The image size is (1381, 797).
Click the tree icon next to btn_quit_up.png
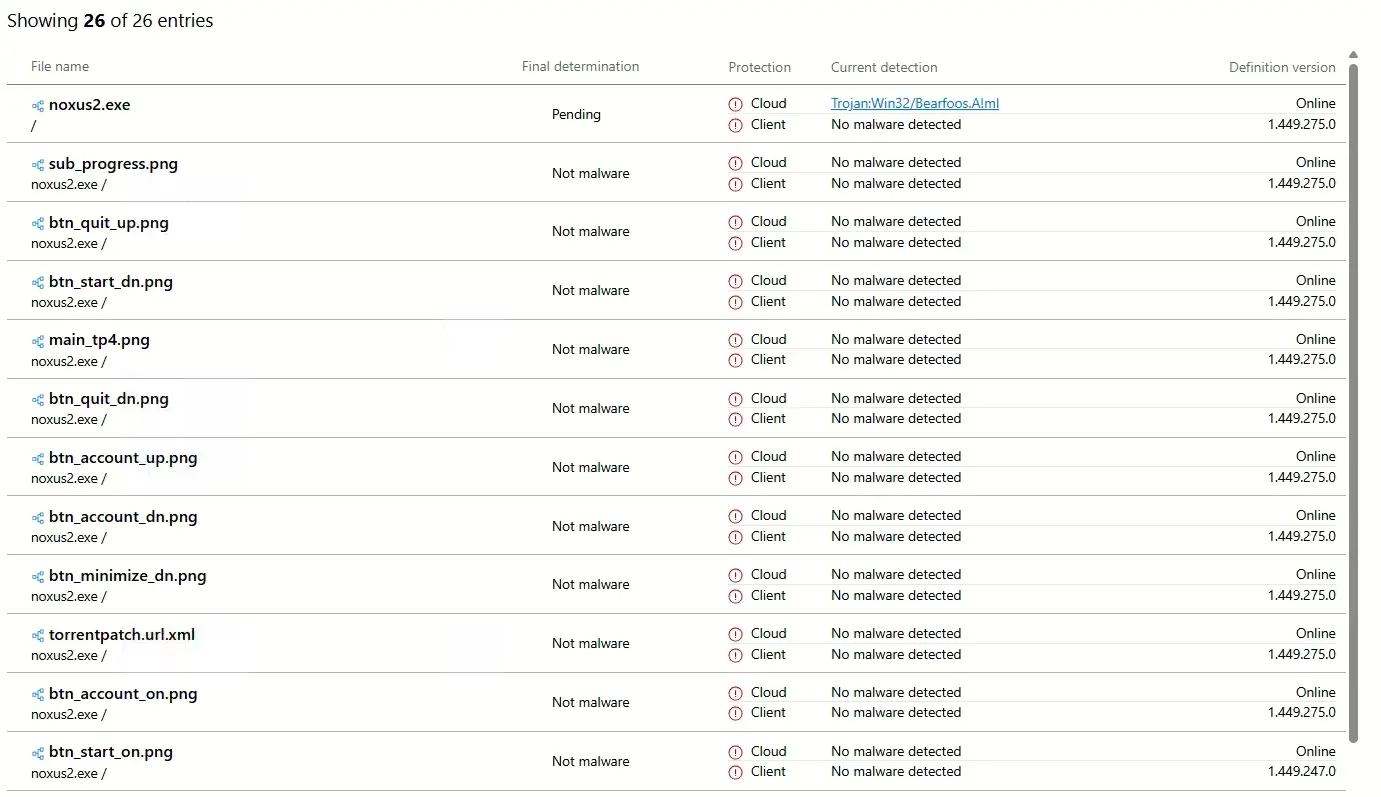pos(38,223)
